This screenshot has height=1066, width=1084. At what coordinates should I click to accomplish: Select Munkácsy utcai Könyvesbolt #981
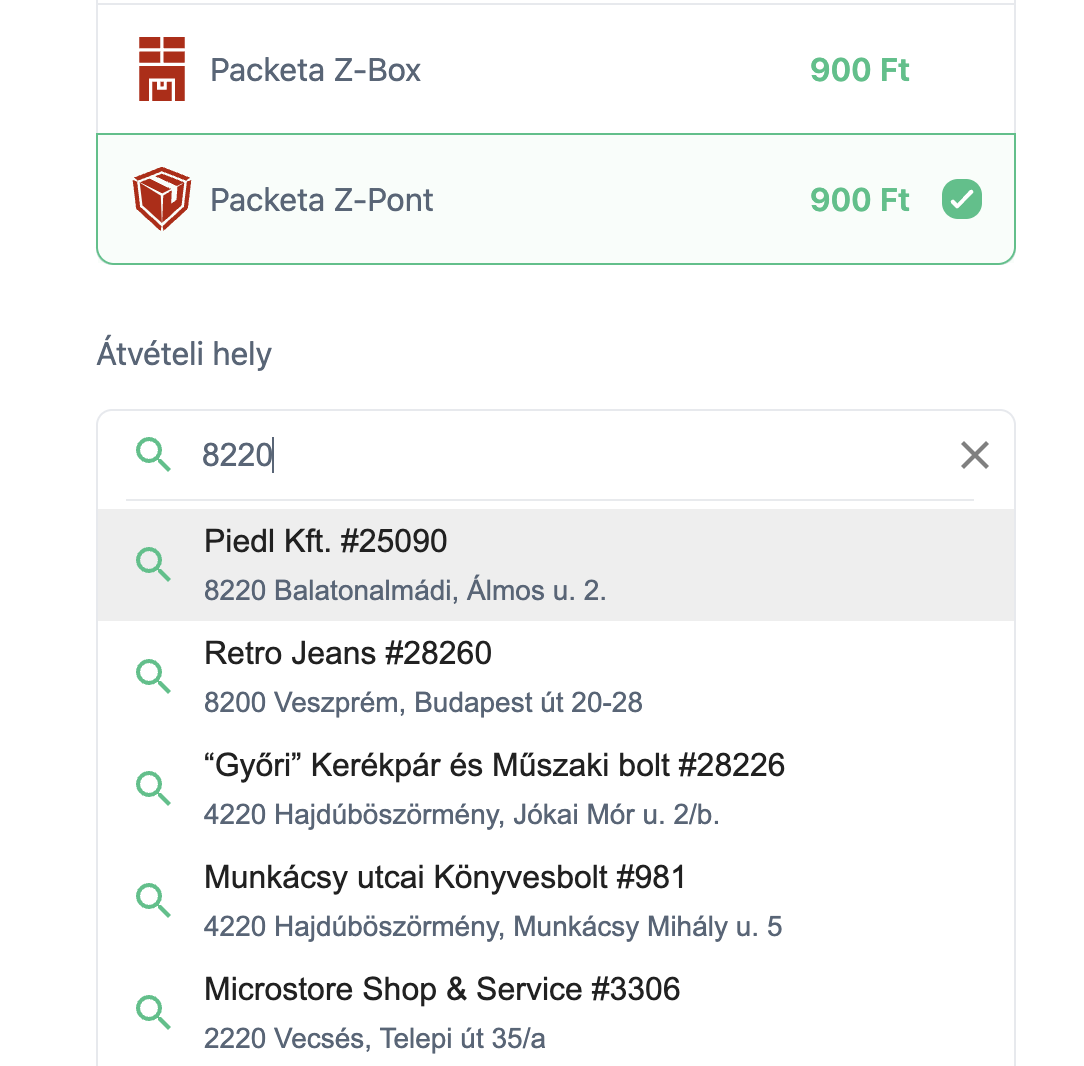coord(445,878)
